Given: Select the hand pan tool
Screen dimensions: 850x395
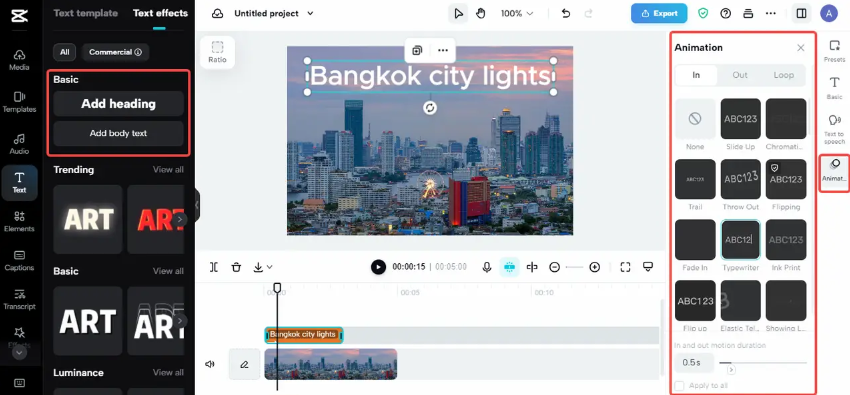Looking at the screenshot, I should pos(481,14).
